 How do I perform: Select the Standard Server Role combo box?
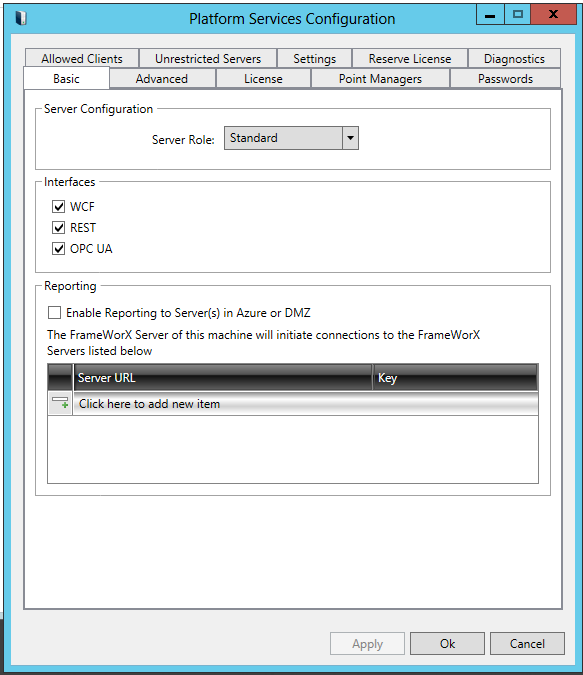pos(291,138)
